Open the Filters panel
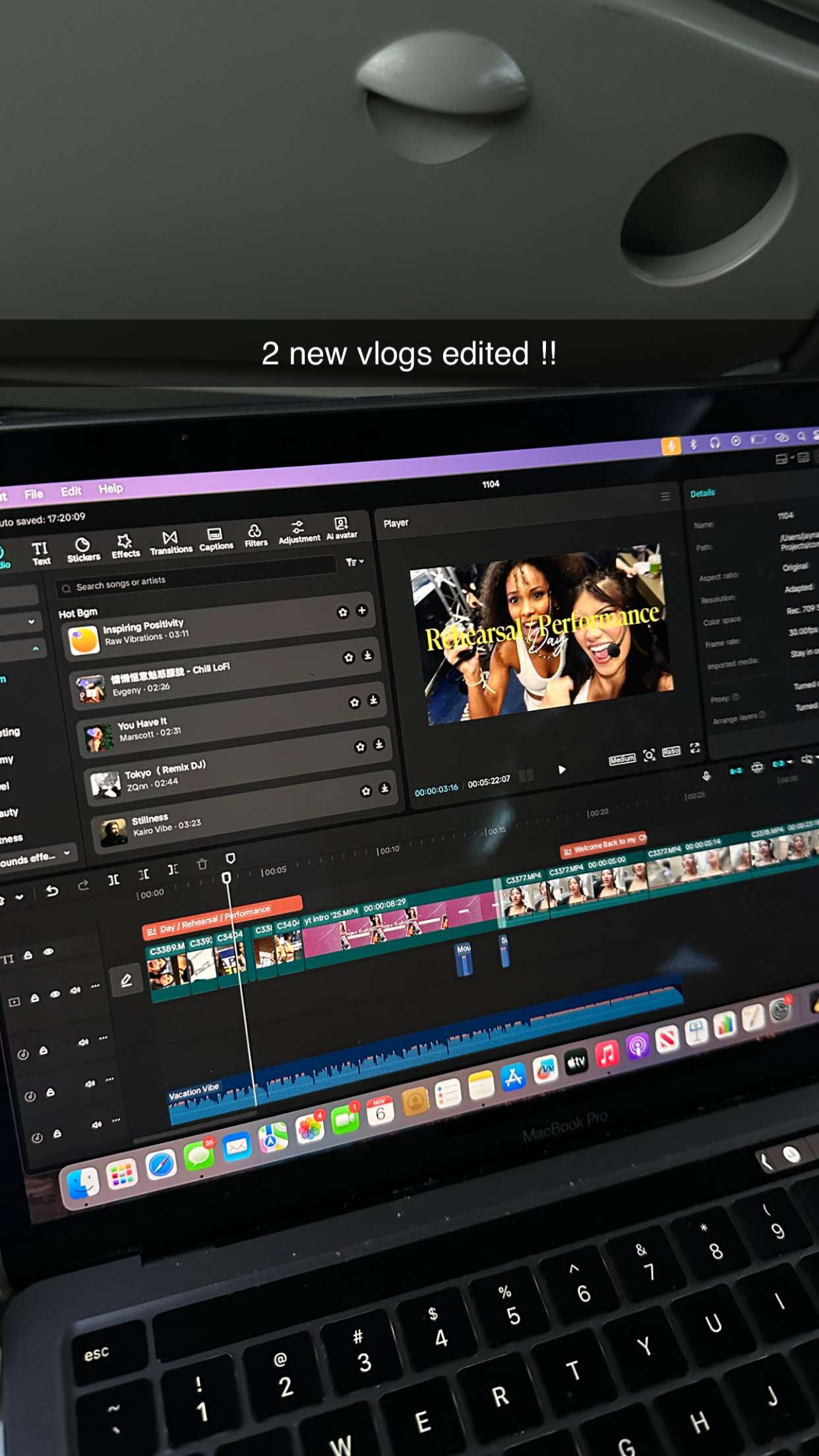This screenshot has width=819, height=1456. pyautogui.click(x=255, y=535)
